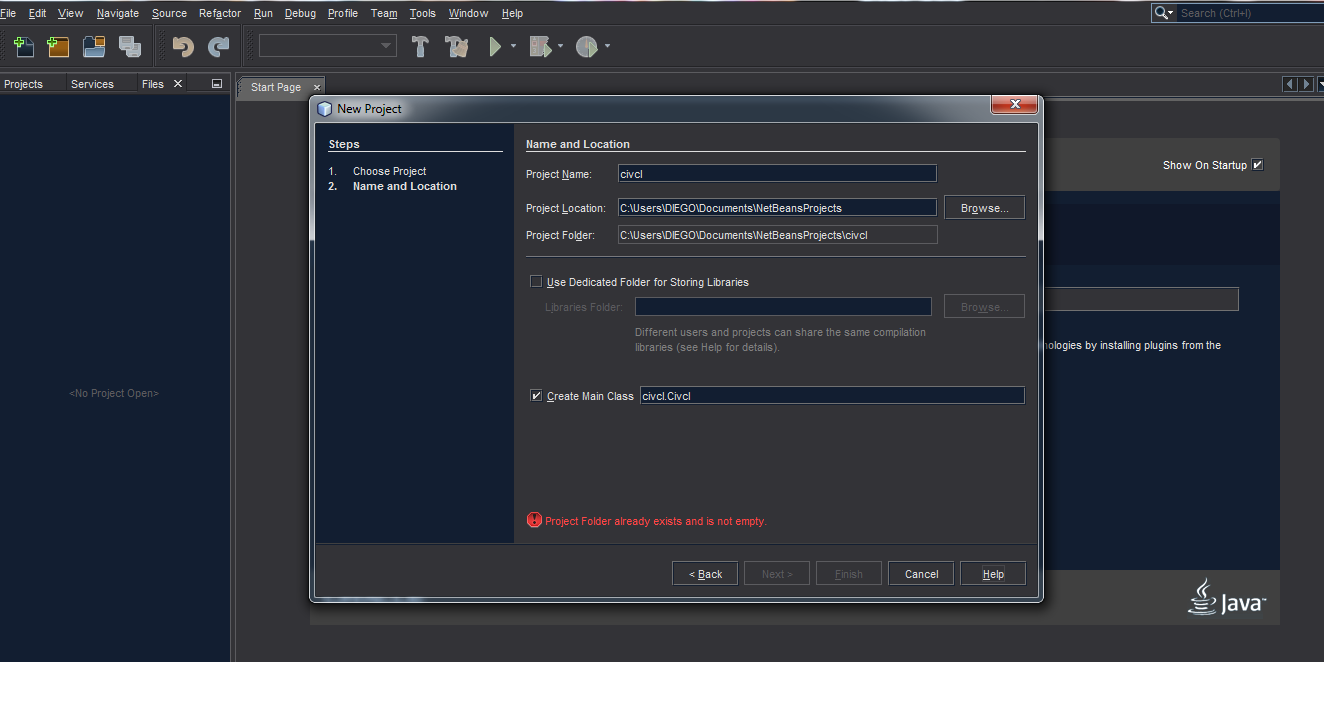Click the dialog Help button
Image resolution: width=1324 pixels, height=717 pixels.
tap(993, 574)
